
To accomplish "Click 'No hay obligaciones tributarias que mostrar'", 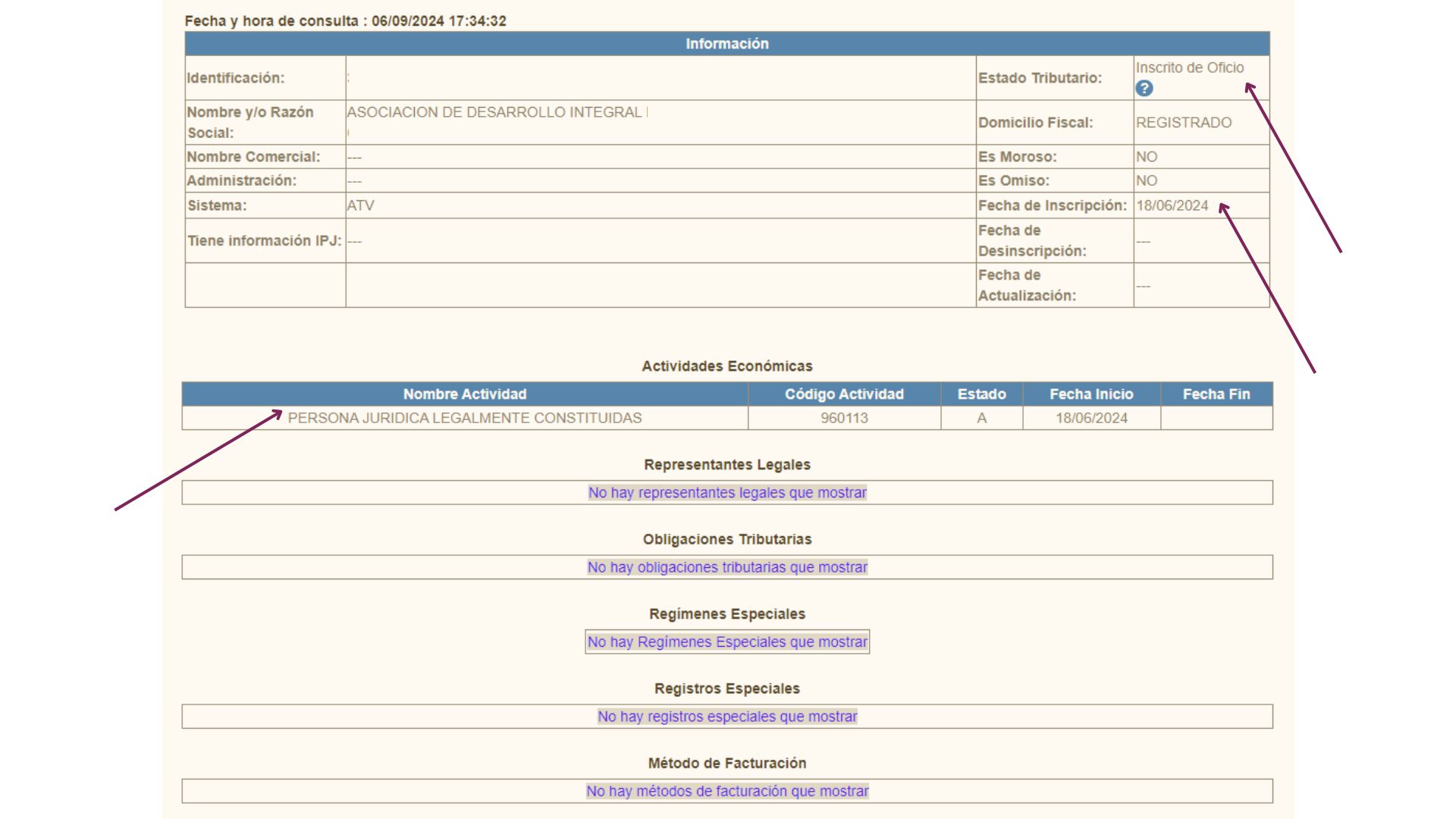I will point(726,567).
